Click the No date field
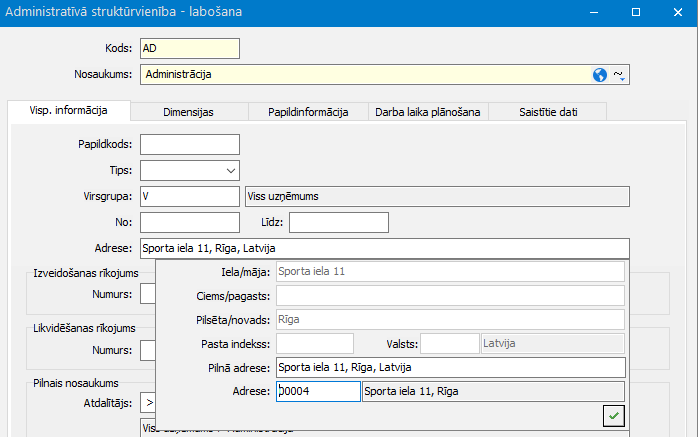Viewport: 698px width, 437px height. 190,221
